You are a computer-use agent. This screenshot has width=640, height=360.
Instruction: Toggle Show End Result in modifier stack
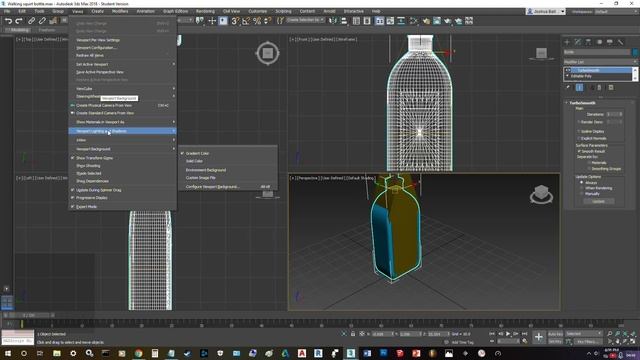[x=579, y=87]
